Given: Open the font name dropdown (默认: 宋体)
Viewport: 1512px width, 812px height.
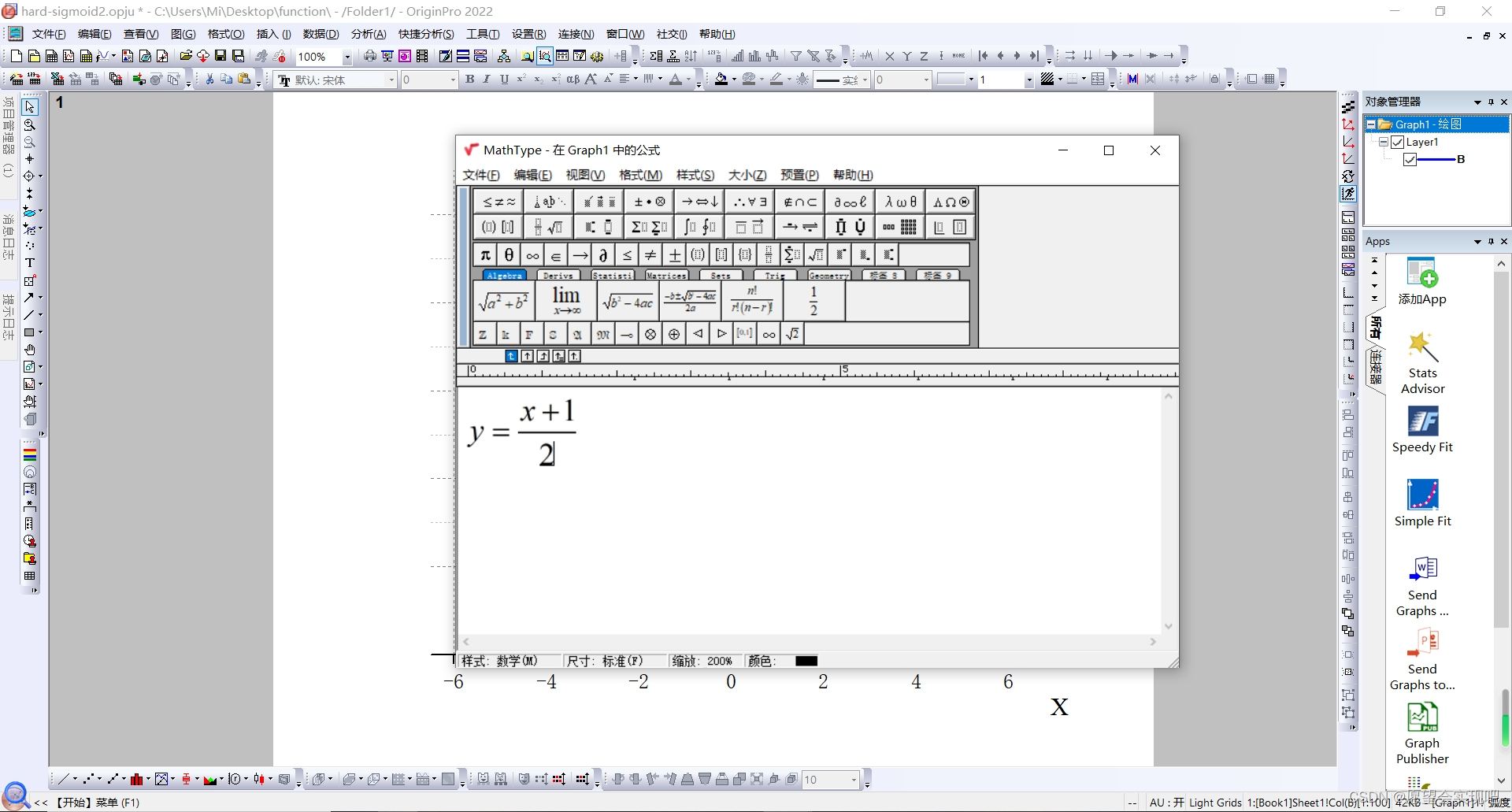Looking at the screenshot, I should 391,80.
